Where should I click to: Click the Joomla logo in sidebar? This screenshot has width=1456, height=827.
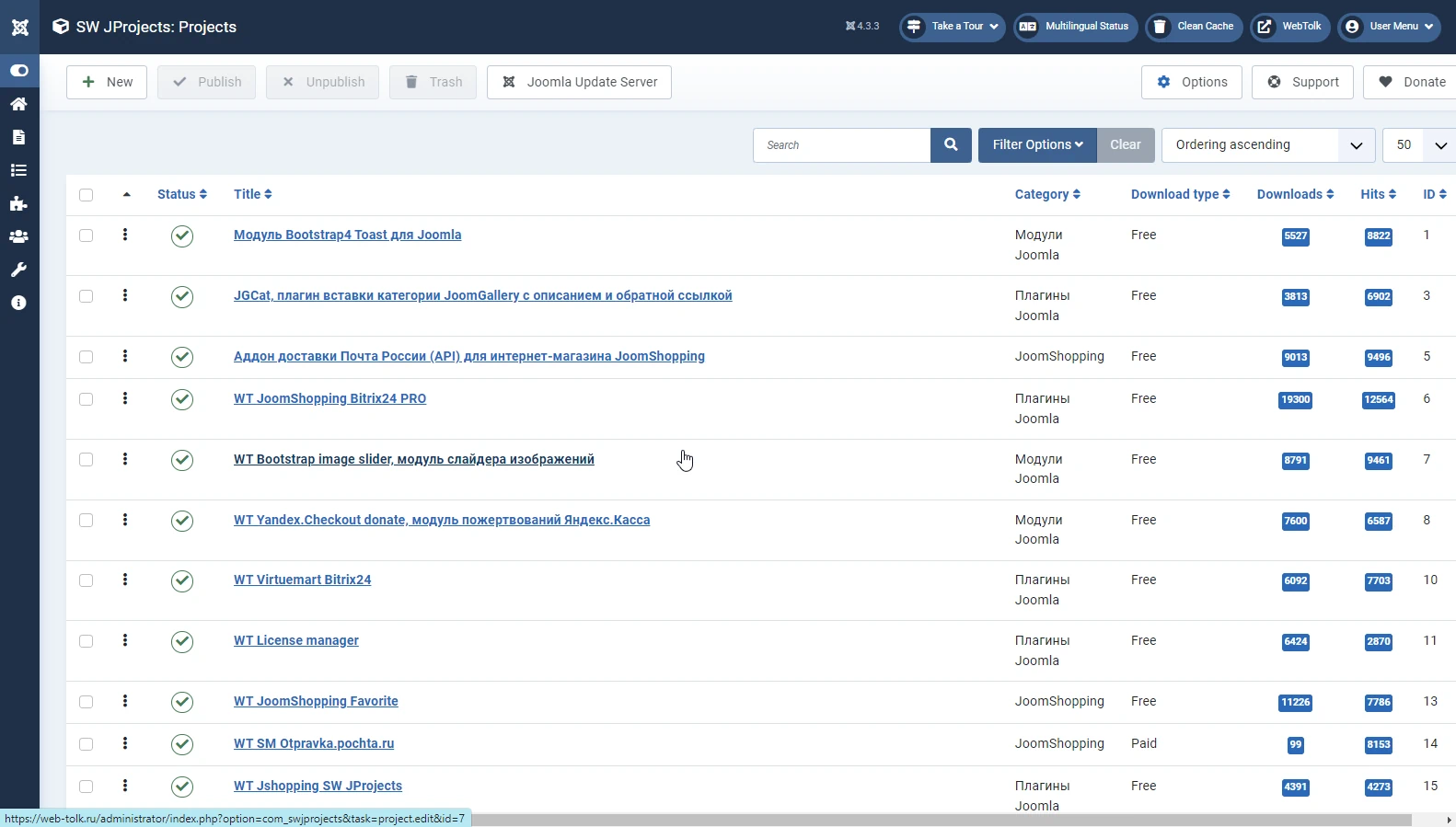pos(19,27)
